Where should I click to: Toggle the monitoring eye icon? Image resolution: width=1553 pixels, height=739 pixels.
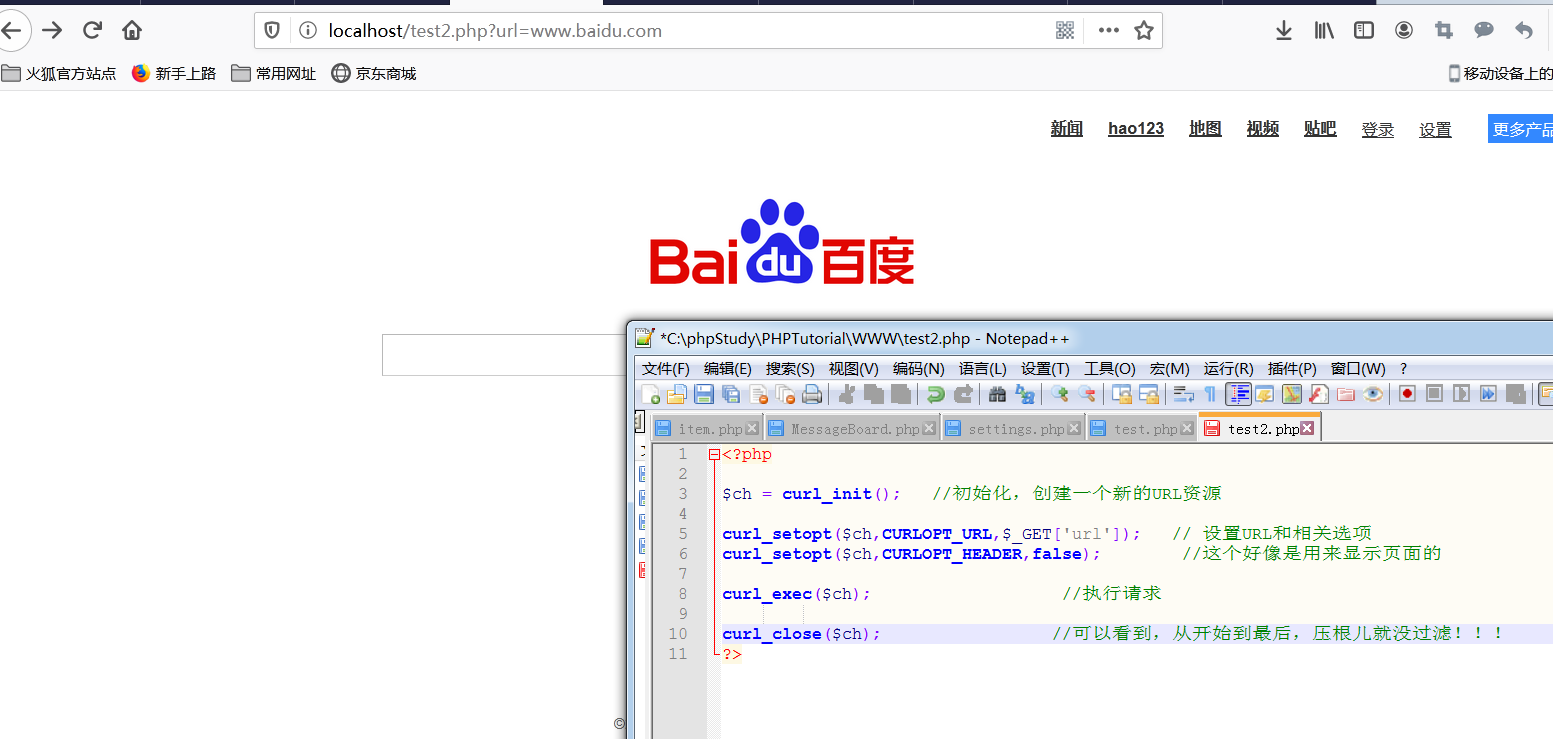pyautogui.click(x=1373, y=394)
